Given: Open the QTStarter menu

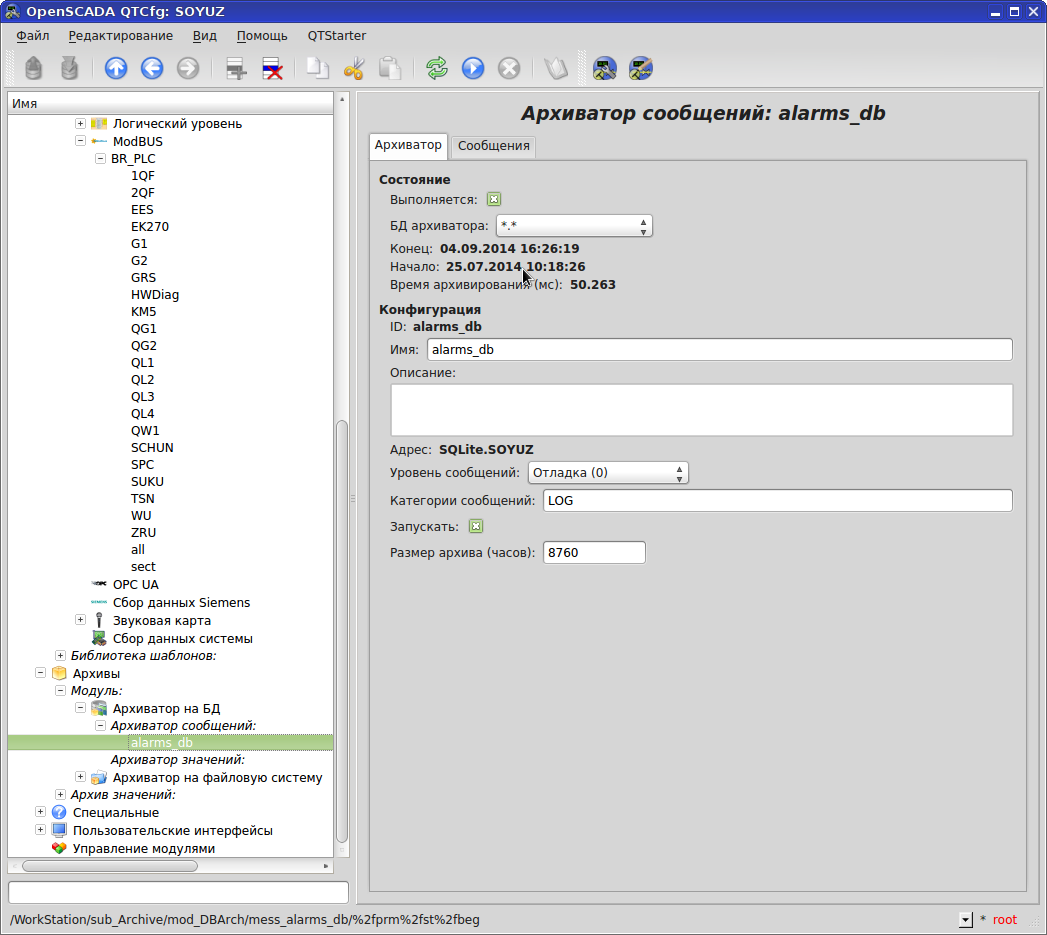Looking at the screenshot, I should point(337,35).
